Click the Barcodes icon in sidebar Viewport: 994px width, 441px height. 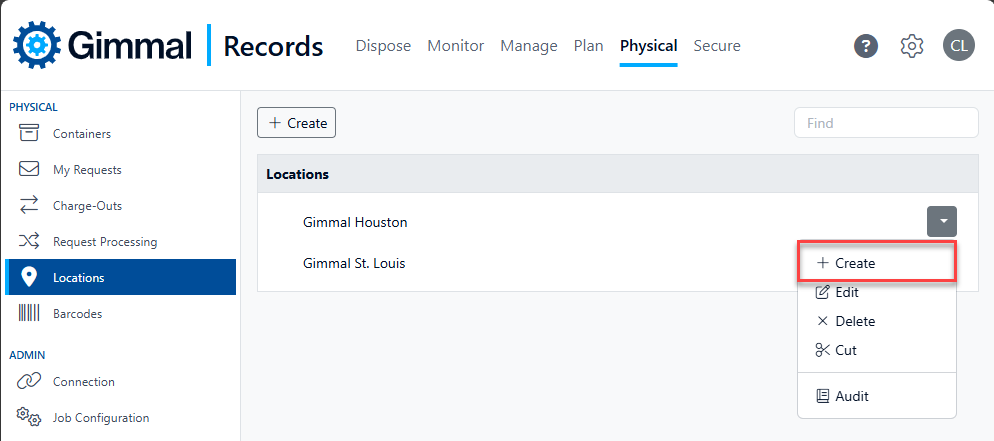29,313
